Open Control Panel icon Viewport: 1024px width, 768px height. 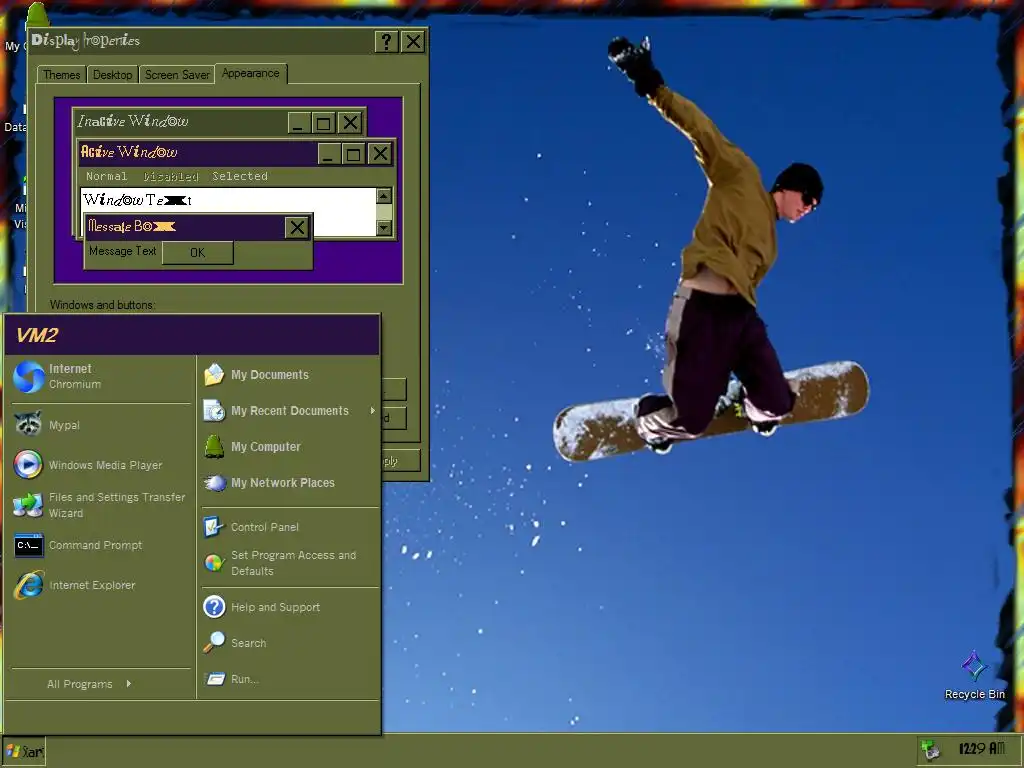click(x=214, y=526)
